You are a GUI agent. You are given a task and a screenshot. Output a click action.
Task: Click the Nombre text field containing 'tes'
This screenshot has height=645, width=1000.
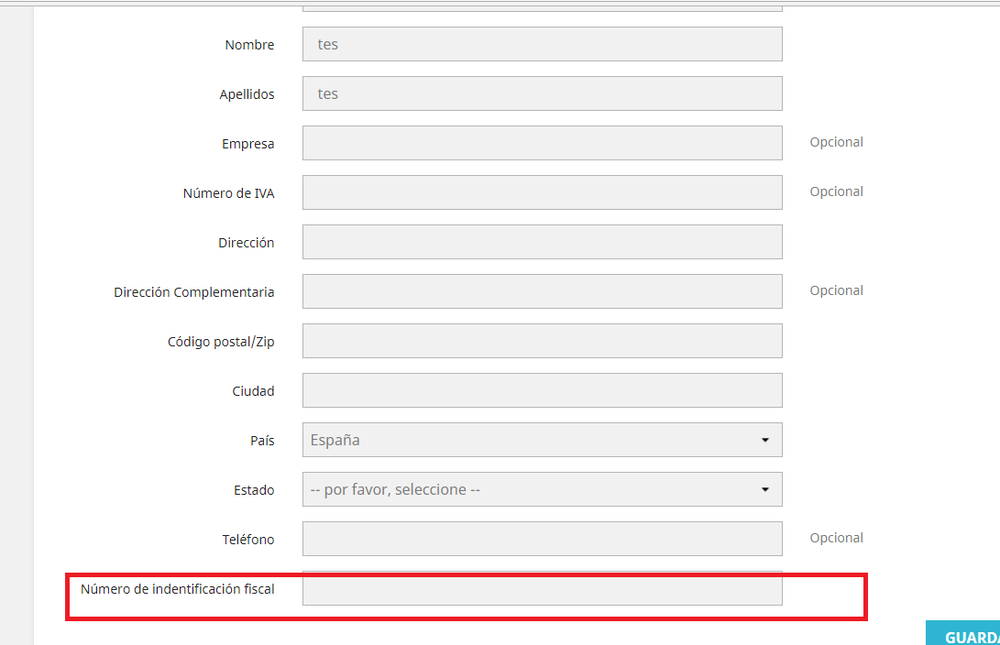coord(542,44)
